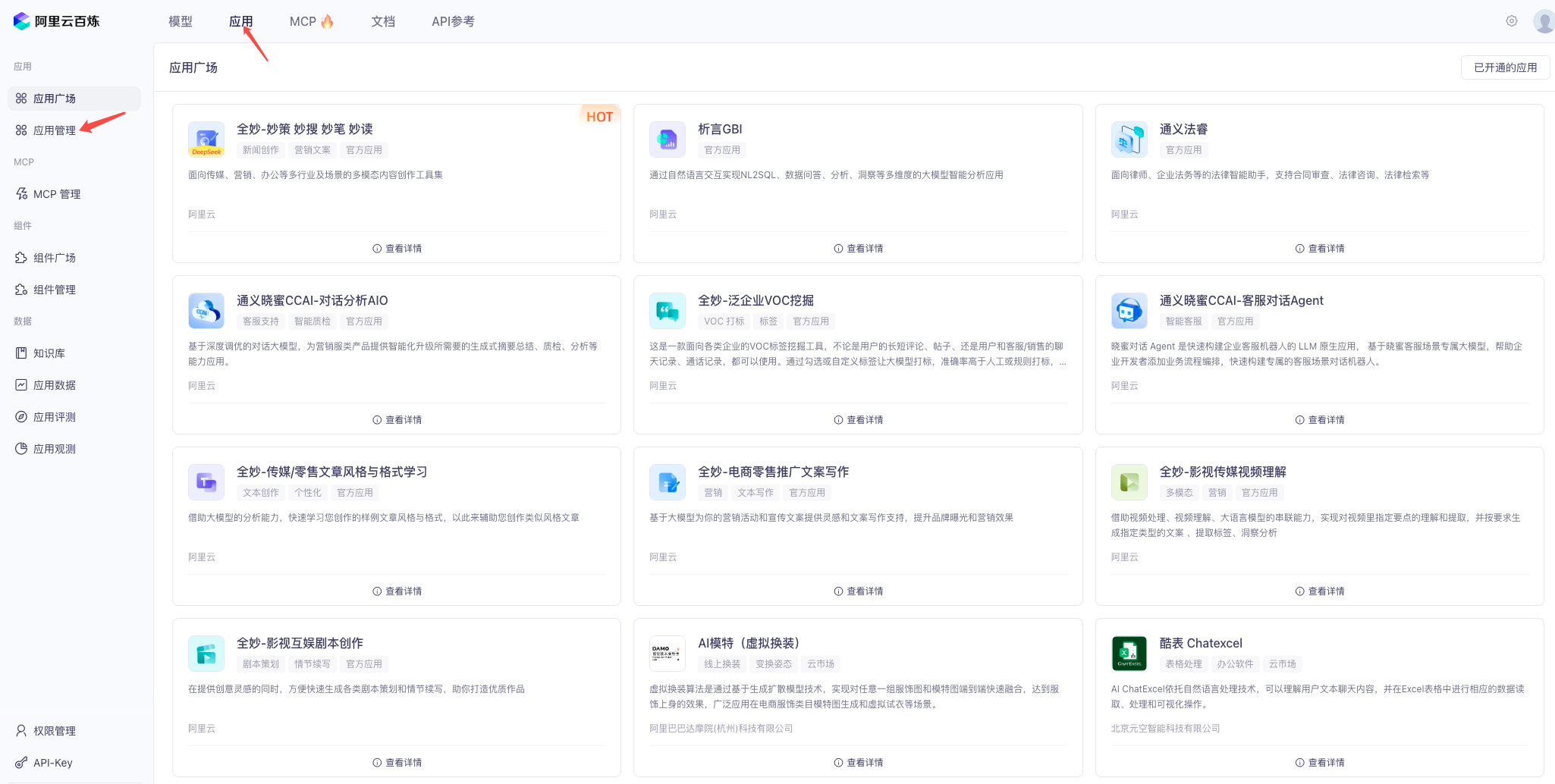Click the 组件管理 sidebar icon
Viewport: 1555px width, 784px height.
[x=21, y=290]
